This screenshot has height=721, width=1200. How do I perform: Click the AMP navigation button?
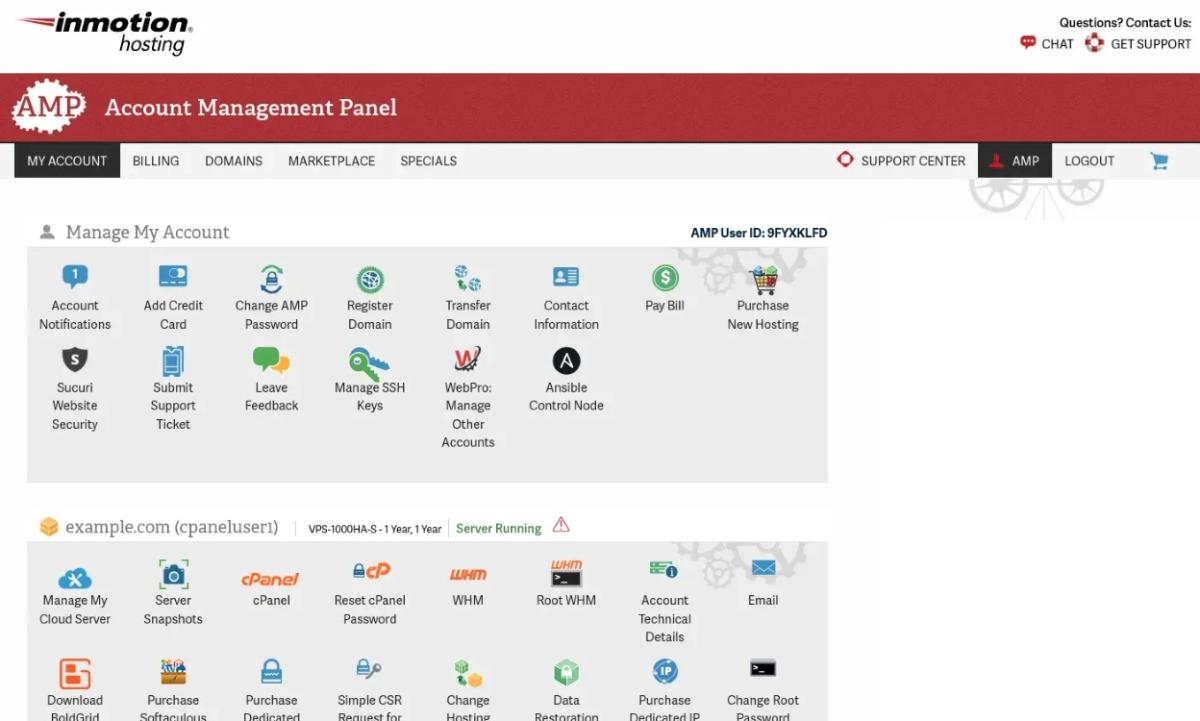(x=1015, y=161)
